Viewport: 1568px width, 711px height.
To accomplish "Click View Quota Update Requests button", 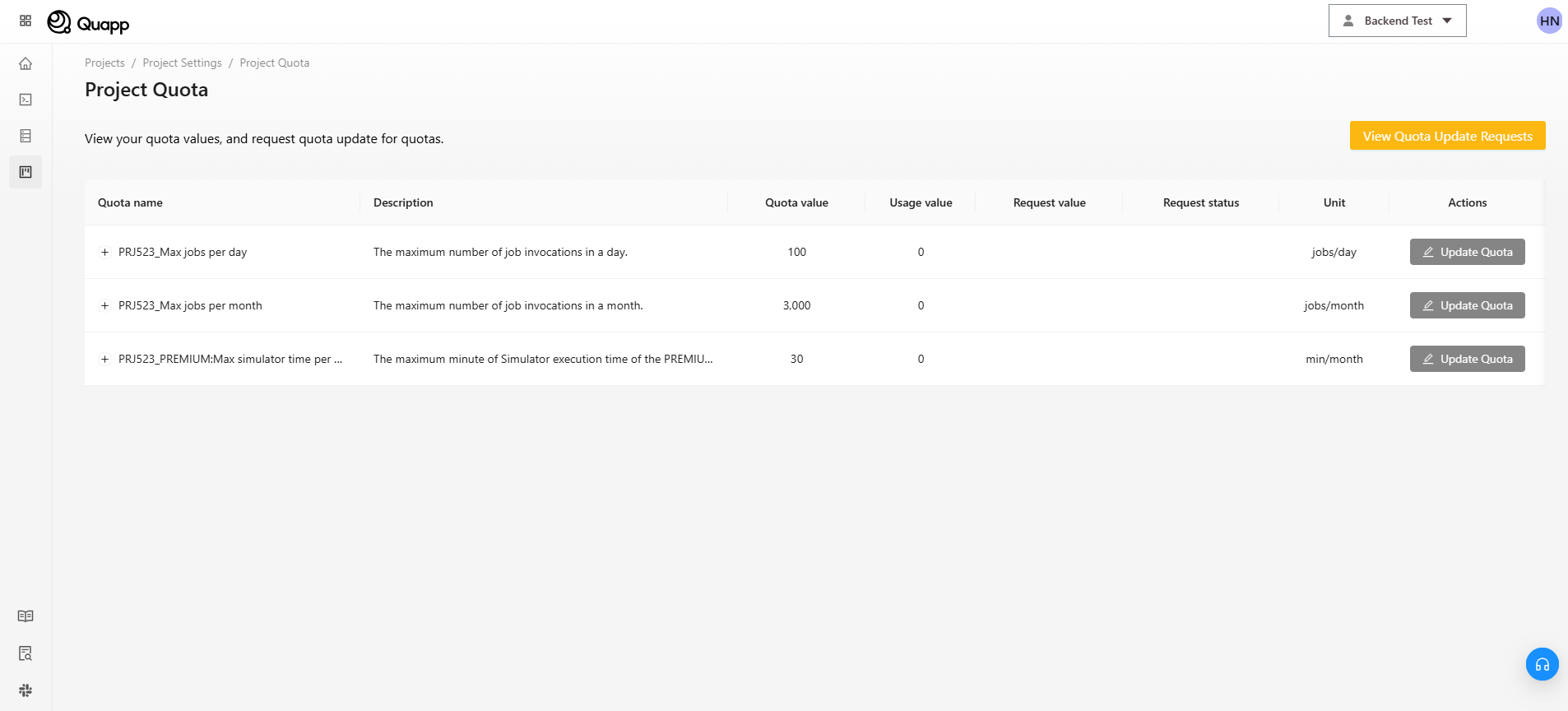I will pos(1447,136).
